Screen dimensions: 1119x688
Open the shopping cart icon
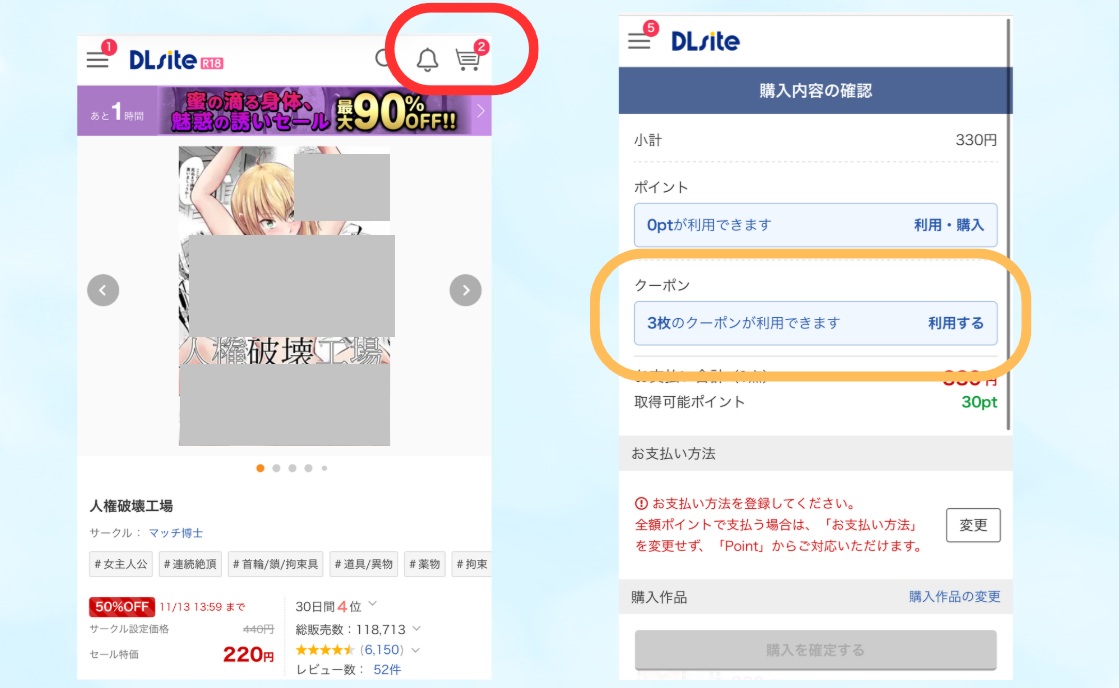(468, 59)
